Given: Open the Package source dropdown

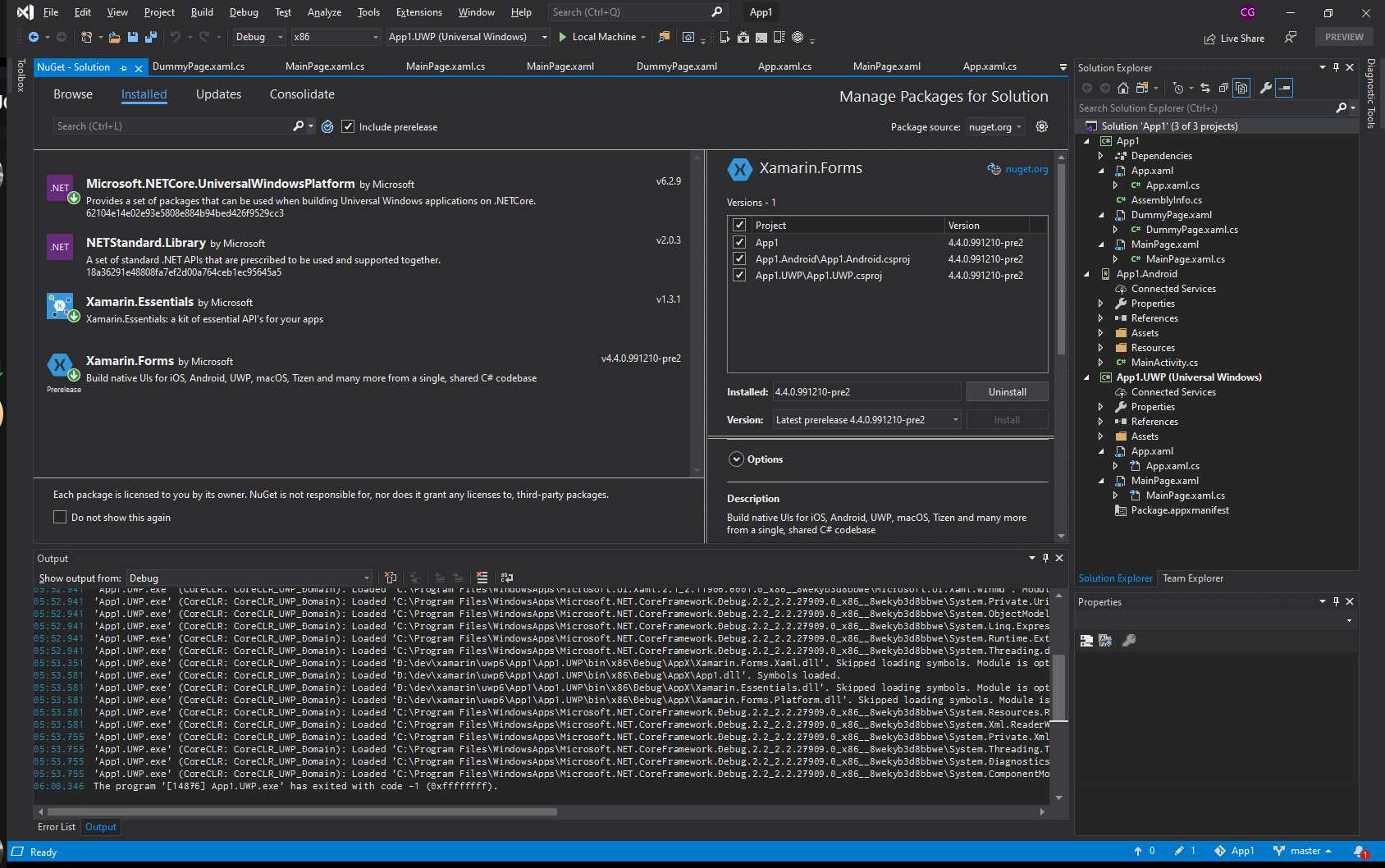Looking at the screenshot, I should click(x=995, y=127).
